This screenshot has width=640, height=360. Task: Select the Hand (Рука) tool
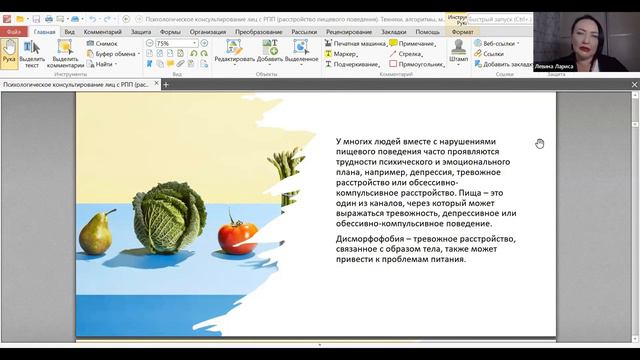coord(9,53)
